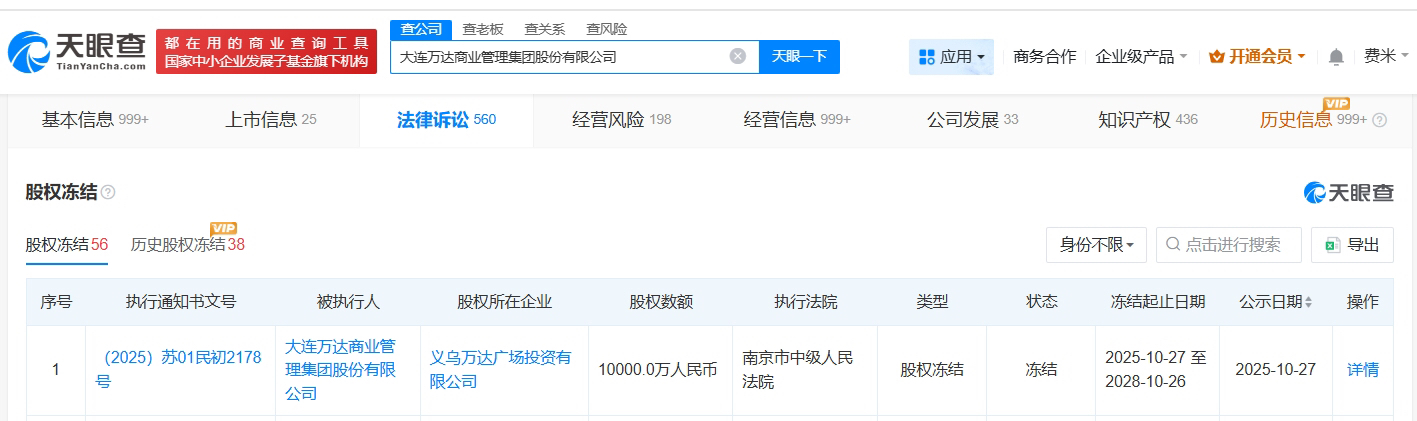
Task: Sort by 公示日期 column arrows
Action: coord(1308,302)
